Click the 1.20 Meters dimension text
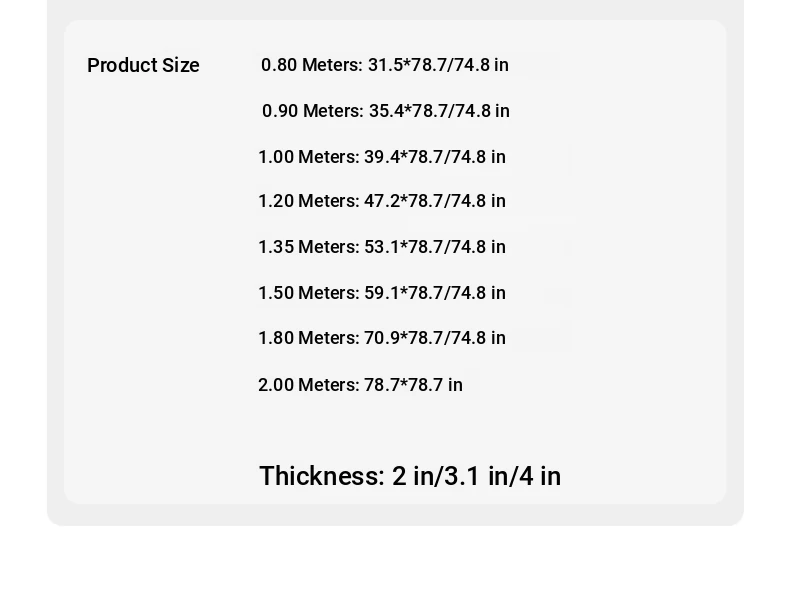The height and width of the screenshot is (603, 790). [x=381, y=200]
